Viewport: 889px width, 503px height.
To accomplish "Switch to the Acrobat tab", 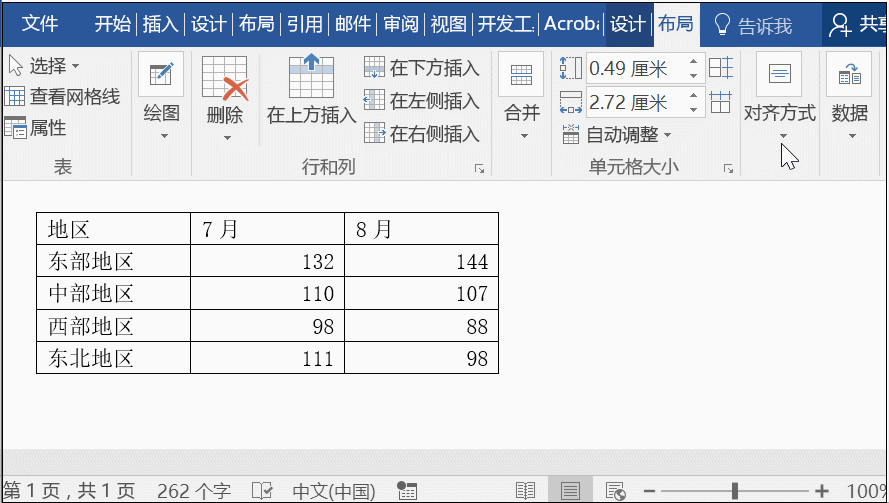I will coord(572,24).
